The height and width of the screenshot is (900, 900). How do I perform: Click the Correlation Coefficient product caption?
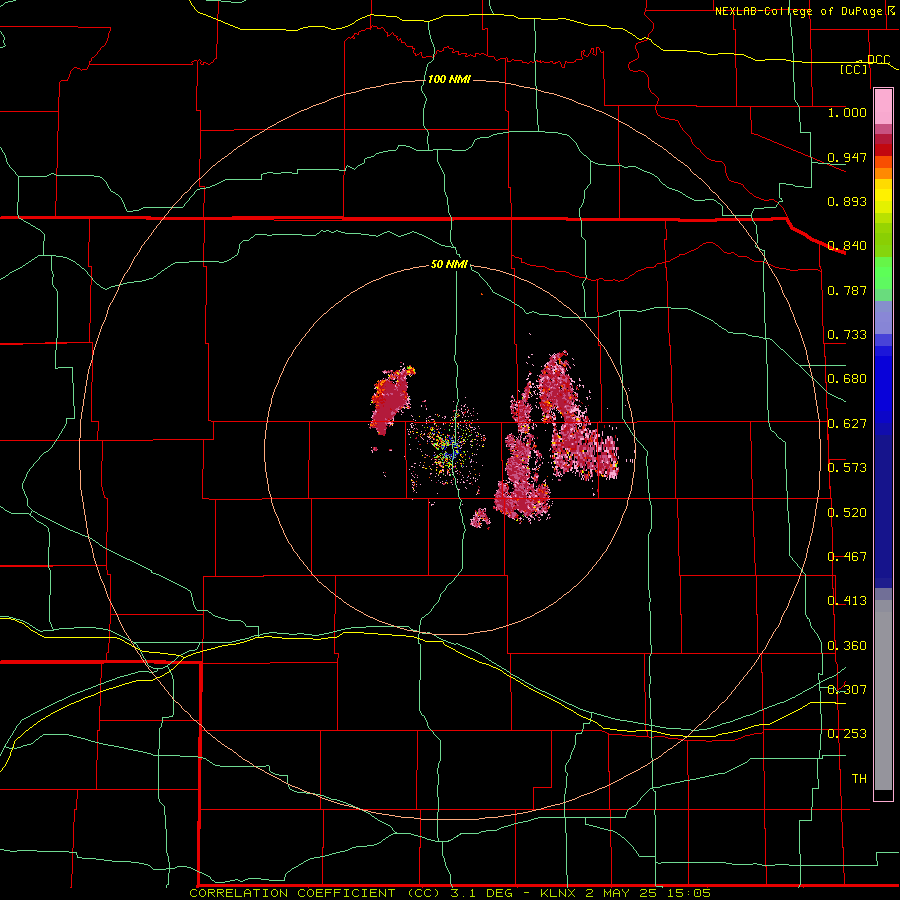click(450, 893)
